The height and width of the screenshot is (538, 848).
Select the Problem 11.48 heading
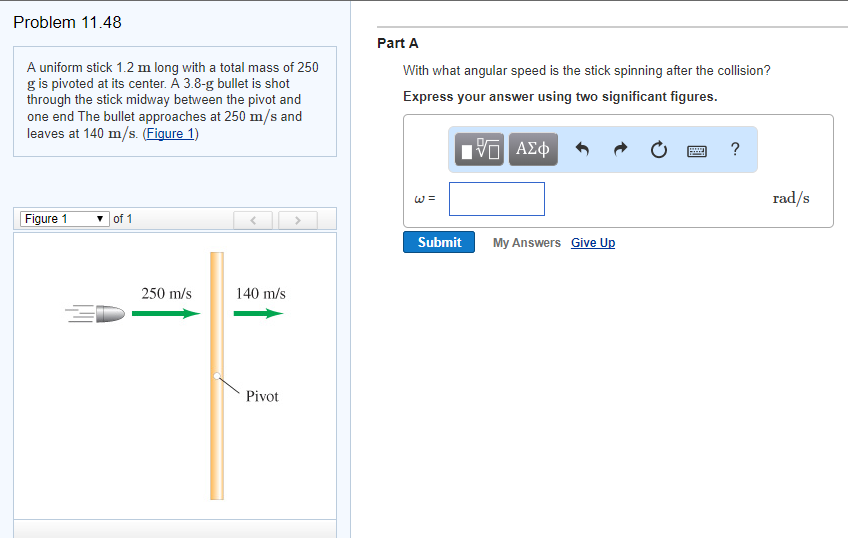point(67,22)
